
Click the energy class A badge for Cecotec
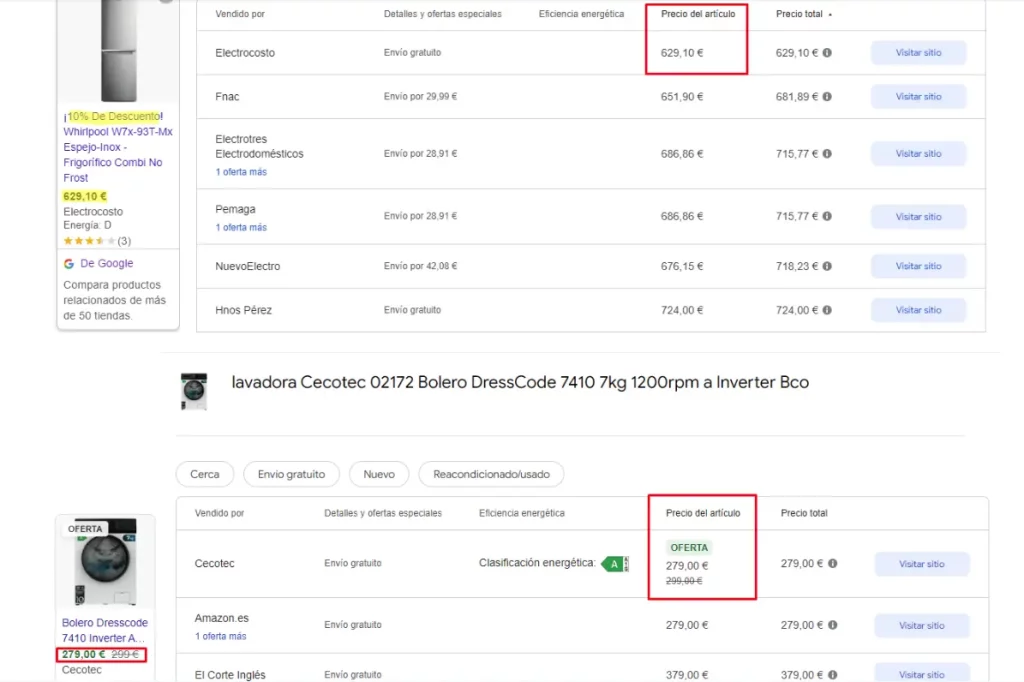coord(615,563)
